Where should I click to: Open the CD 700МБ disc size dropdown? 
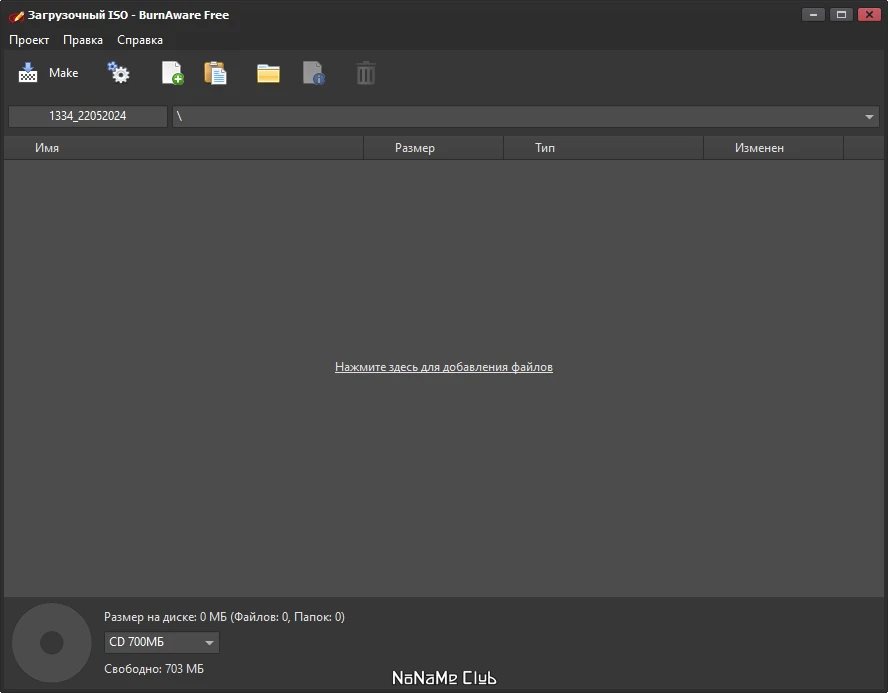click(161, 642)
